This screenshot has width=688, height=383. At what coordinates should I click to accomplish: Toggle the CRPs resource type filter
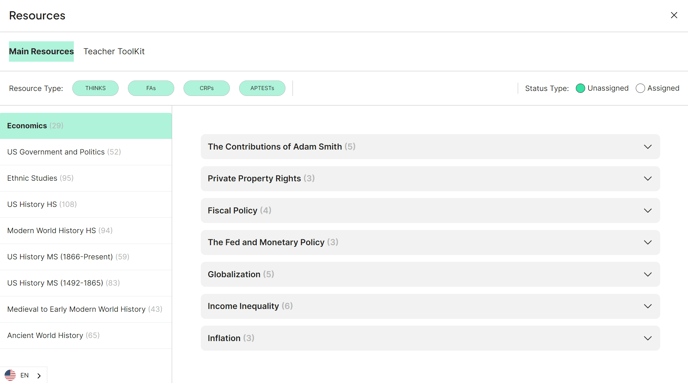pos(207,88)
